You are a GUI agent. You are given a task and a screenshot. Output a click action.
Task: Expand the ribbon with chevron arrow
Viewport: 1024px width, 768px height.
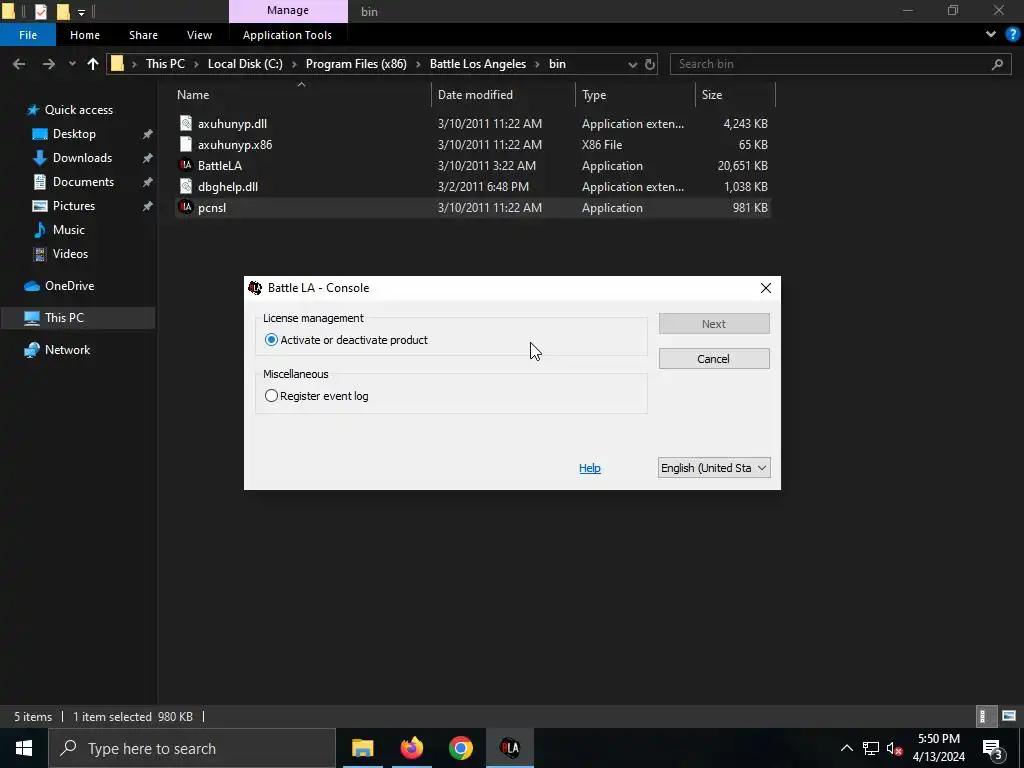click(x=991, y=35)
